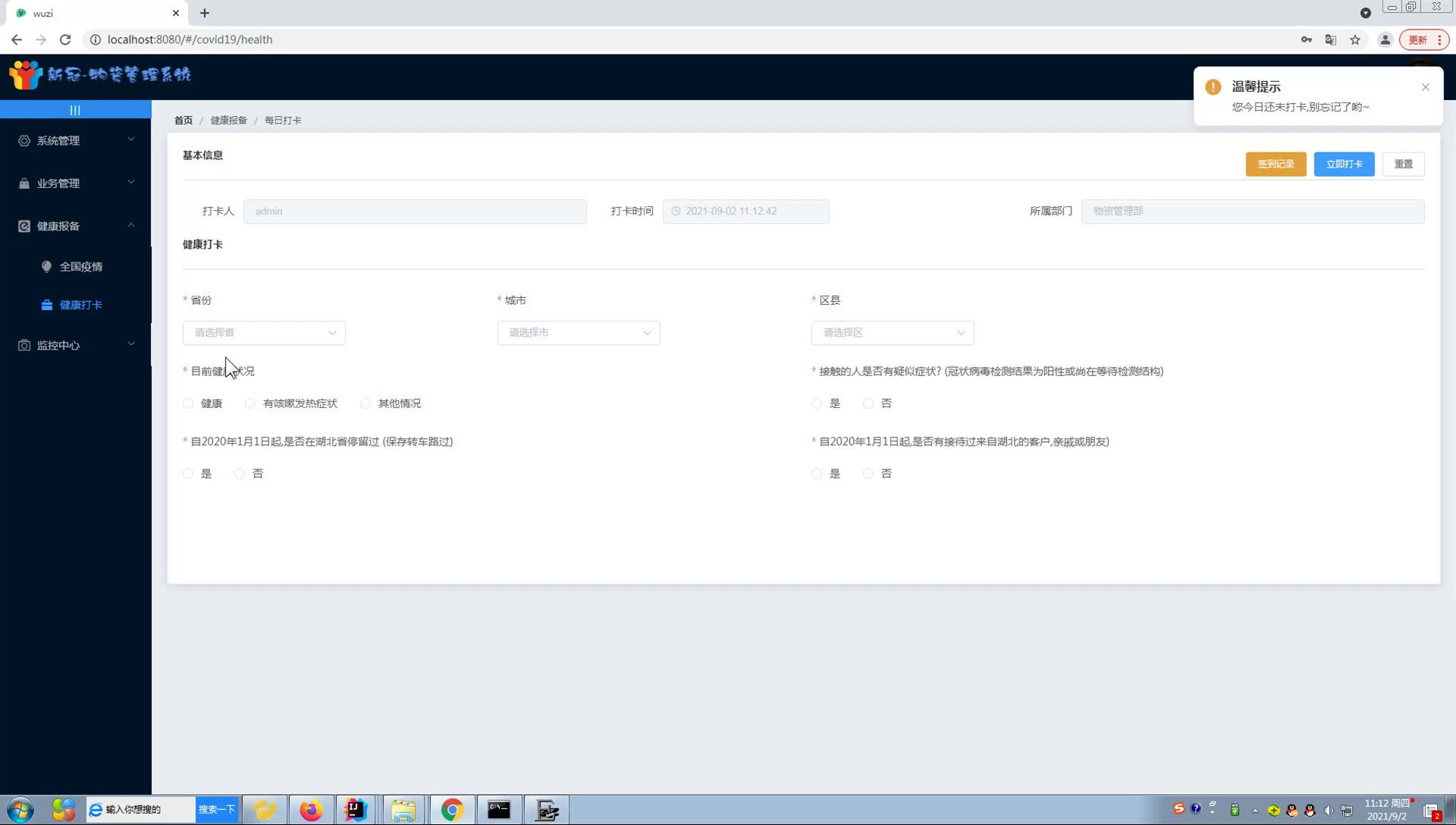Select 健康打卡 menu item
Viewport: 1456px width, 825px height.
[x=80, y=305]
